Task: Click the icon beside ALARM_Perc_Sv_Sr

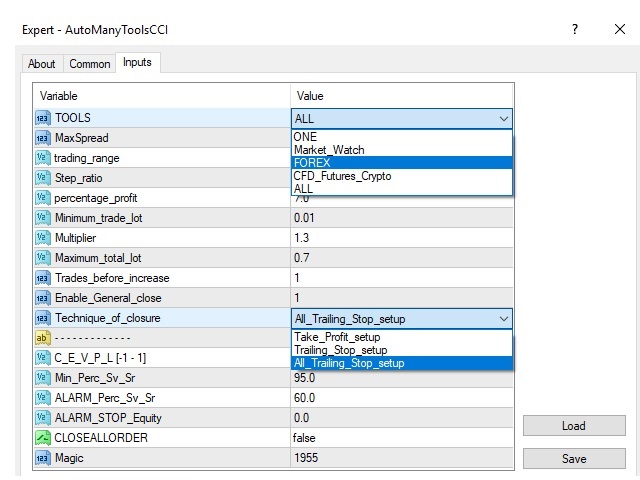Action: point(43,398)
